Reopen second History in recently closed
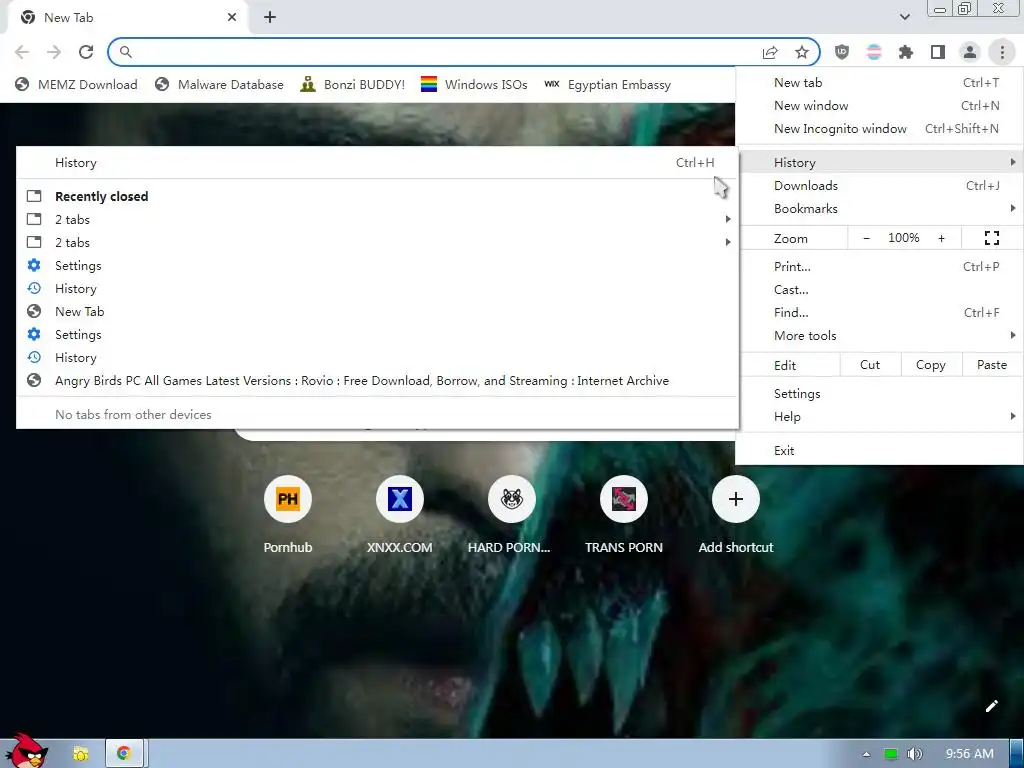1024x768 pixels. [377, 358]
